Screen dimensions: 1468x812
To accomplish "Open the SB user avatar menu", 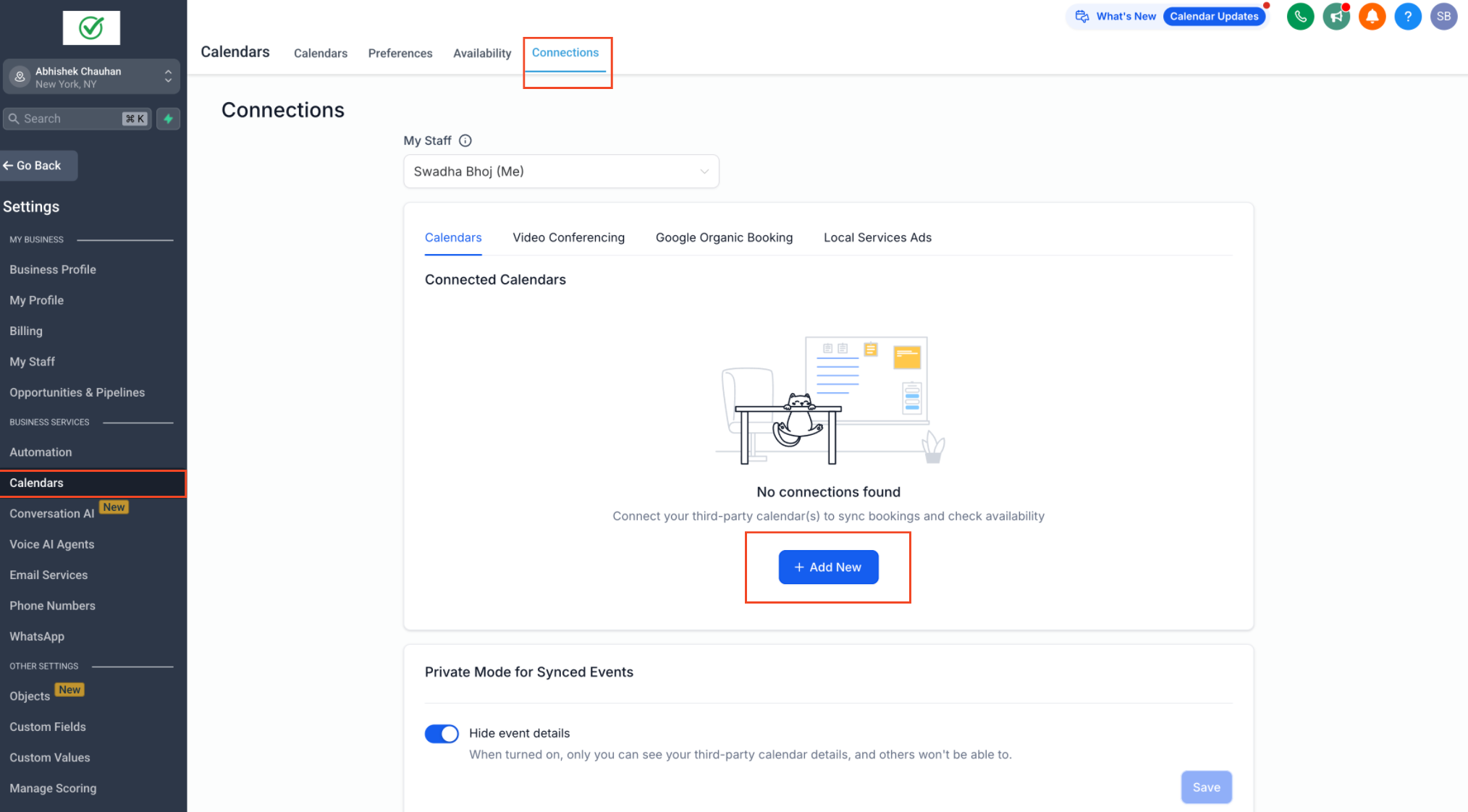I will tap(1443, 17).
